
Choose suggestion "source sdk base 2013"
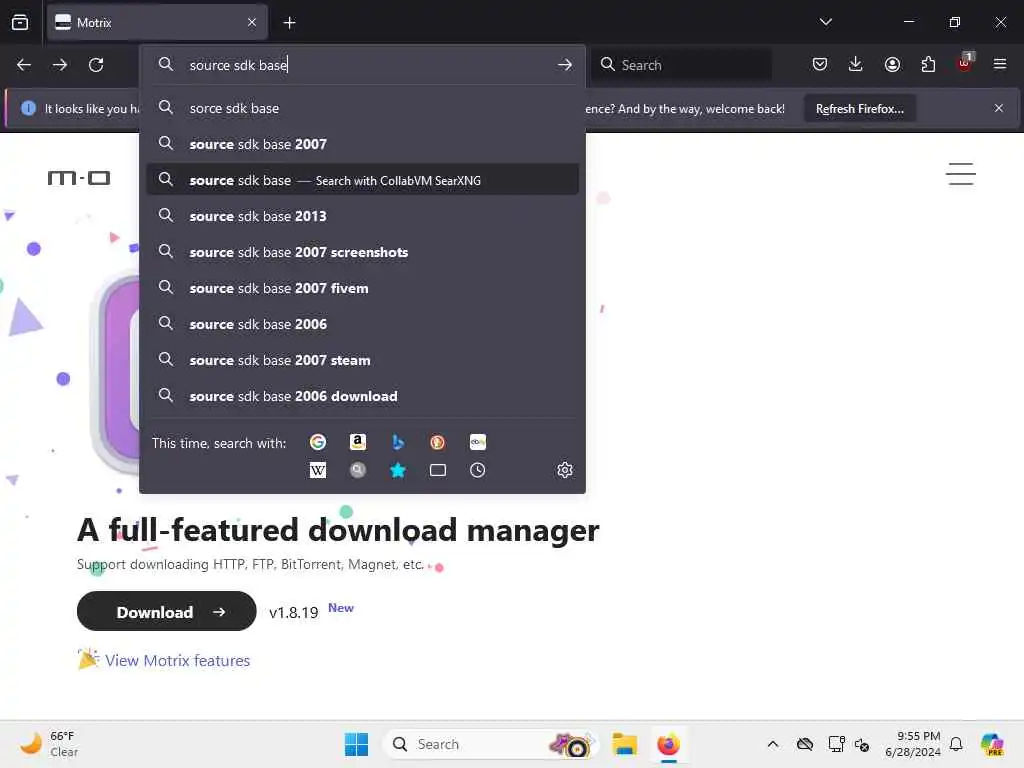[362, 216]
